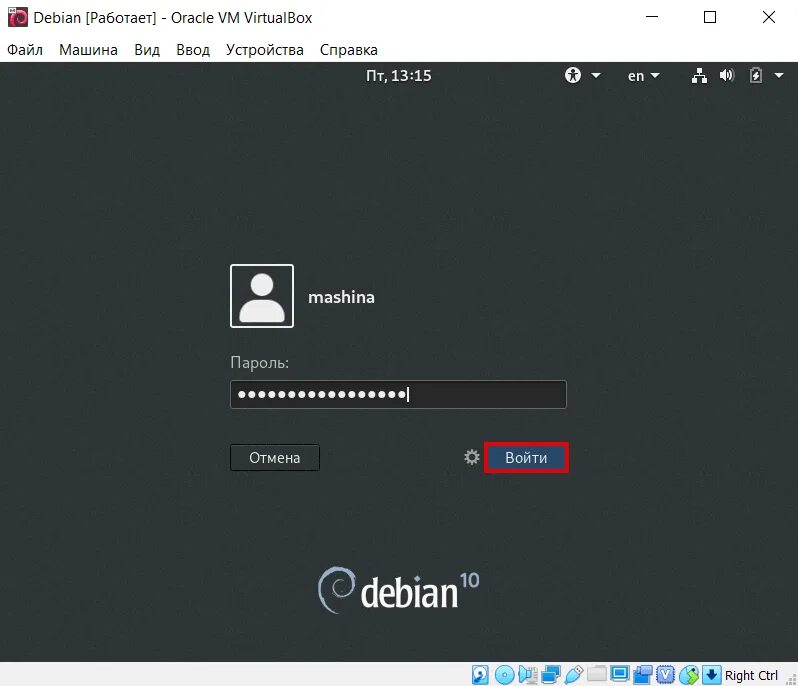
Task: Expand the accessibility dropdown arrow
Action: (x=595, y=75)
